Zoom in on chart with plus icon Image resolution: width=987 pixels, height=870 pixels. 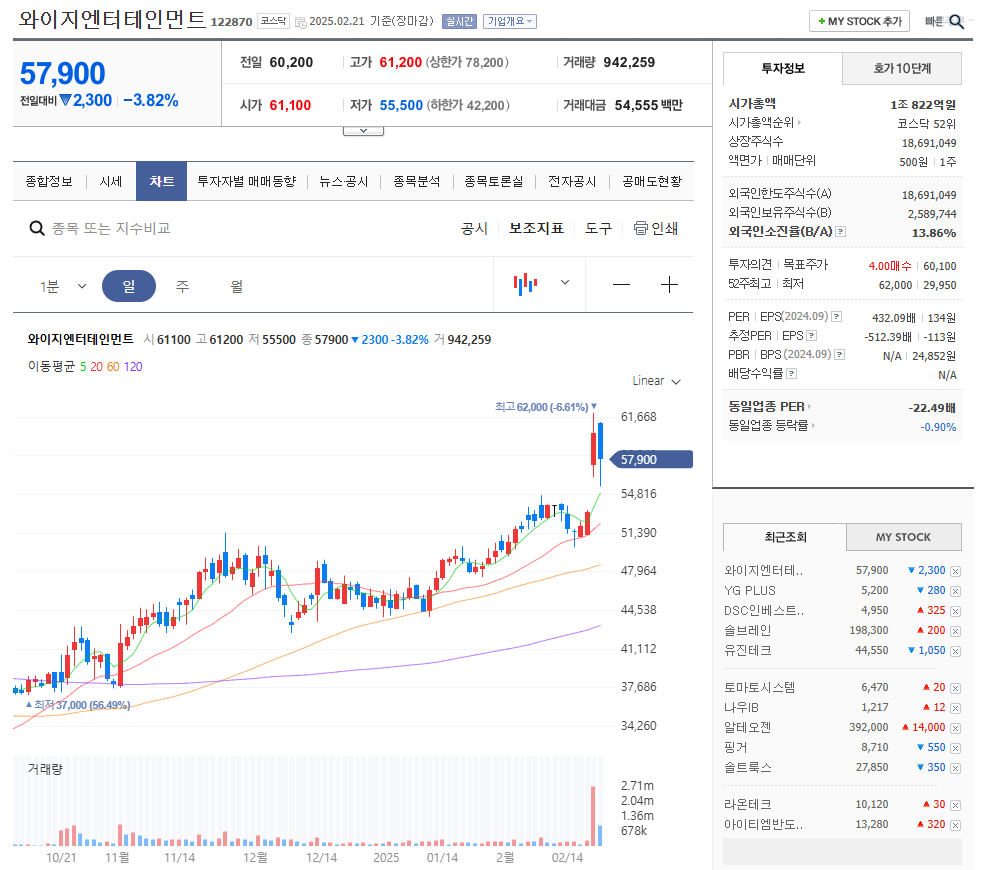[669, 284]
